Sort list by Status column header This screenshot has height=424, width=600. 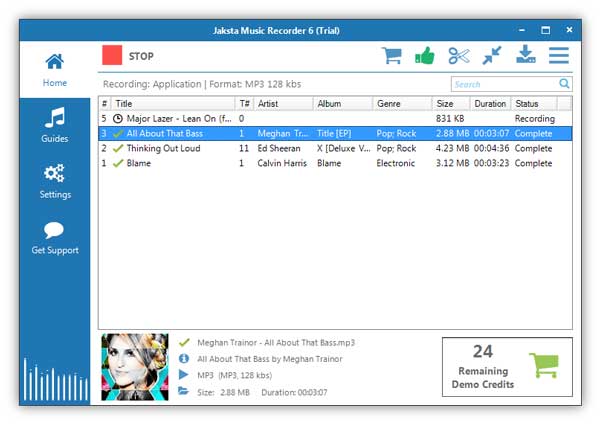point(534,104)
